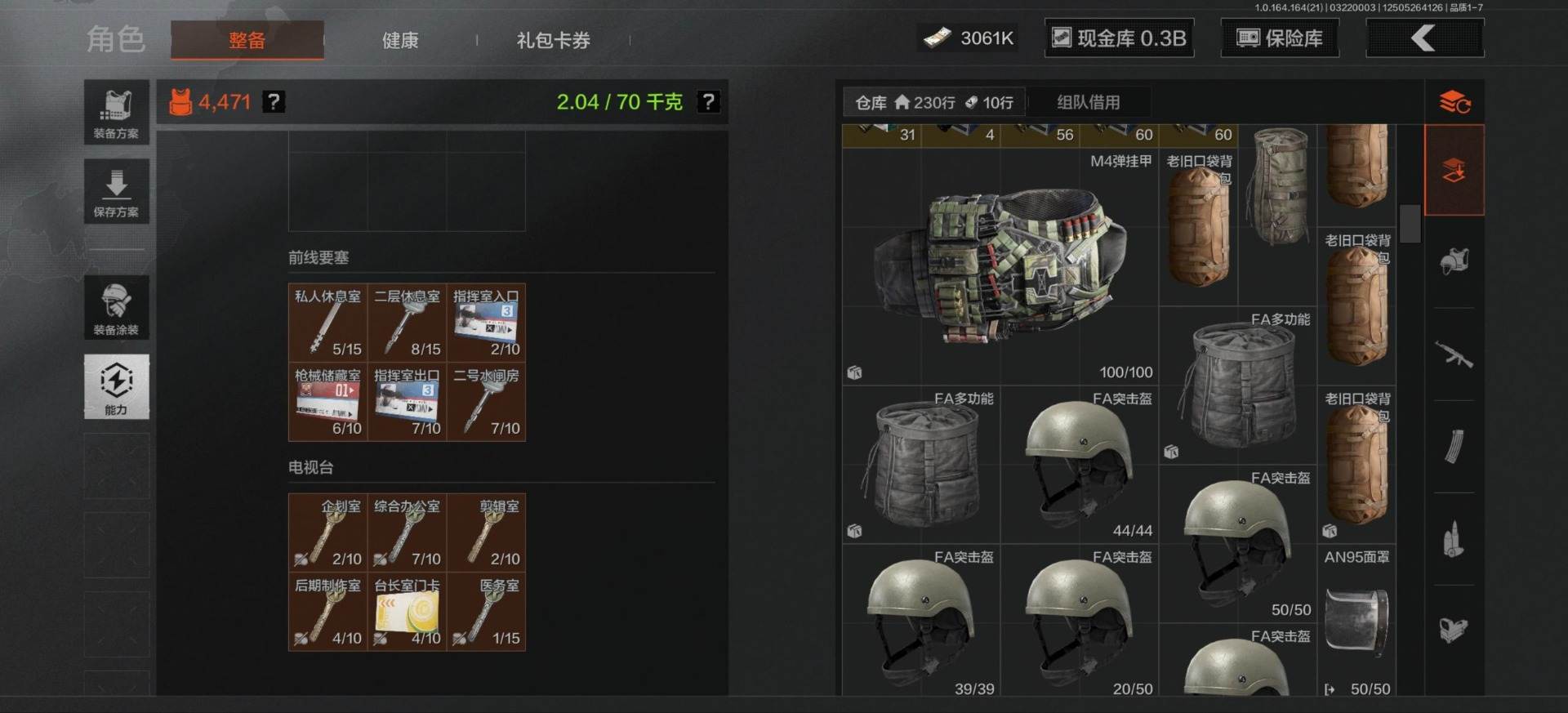
Task: Filter warehouse by magazine icon
Action: coord(1454,446)
